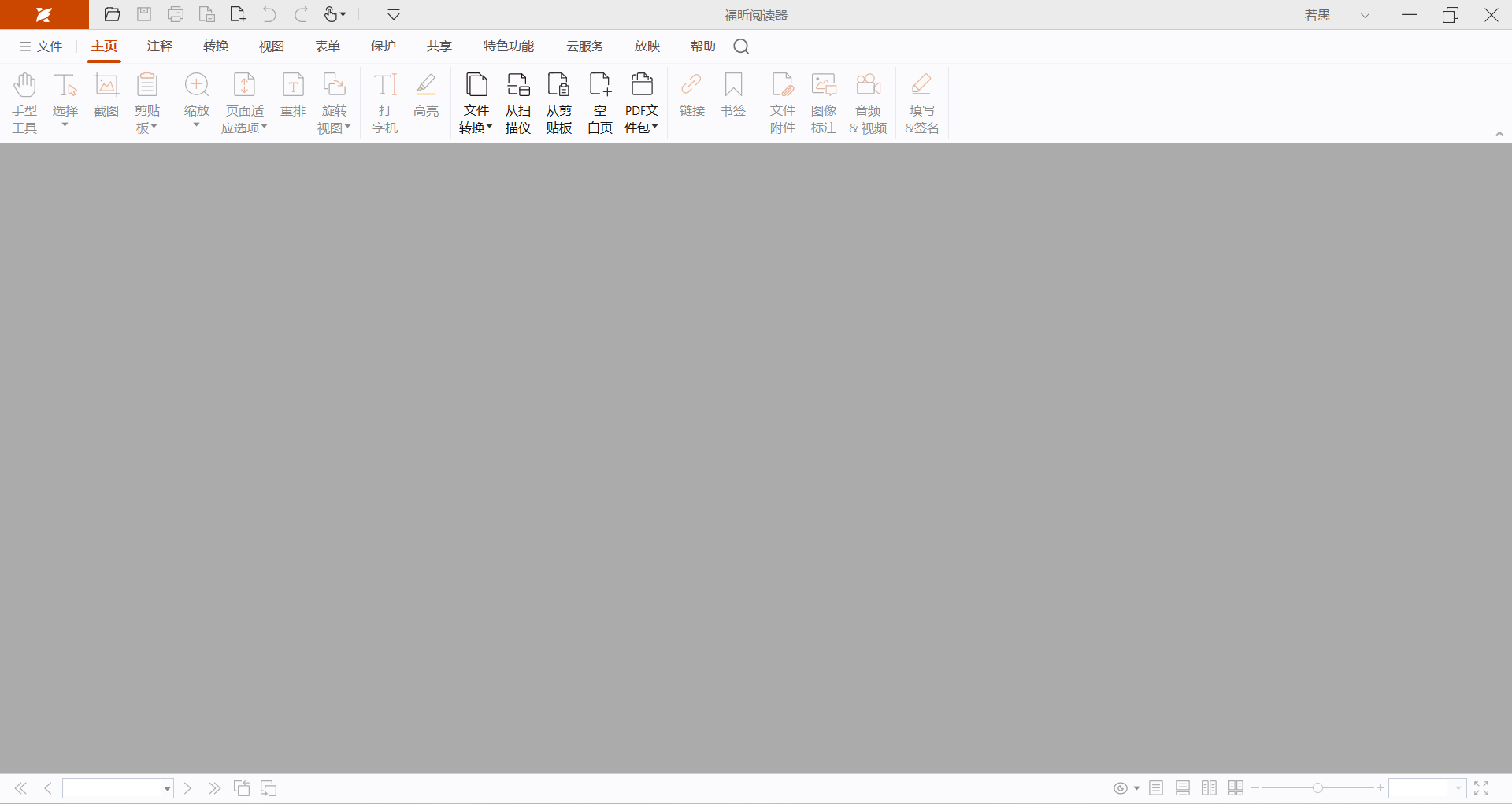Click the Open file folder icon
Image resolution: width=1512 pixels, height=804 pixels.
(113, 14)
